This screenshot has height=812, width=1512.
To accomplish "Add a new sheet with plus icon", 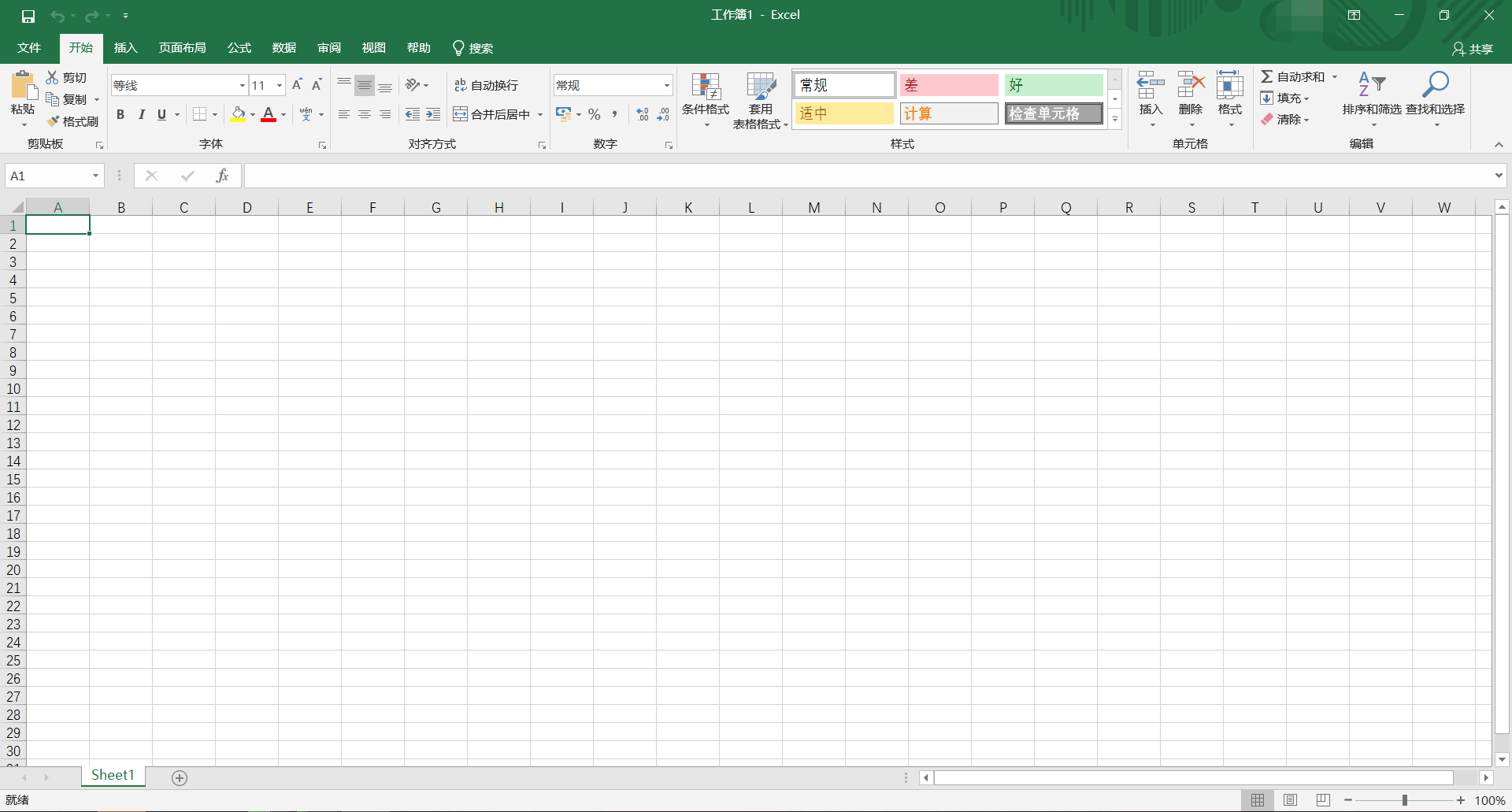I will (180, 778).
